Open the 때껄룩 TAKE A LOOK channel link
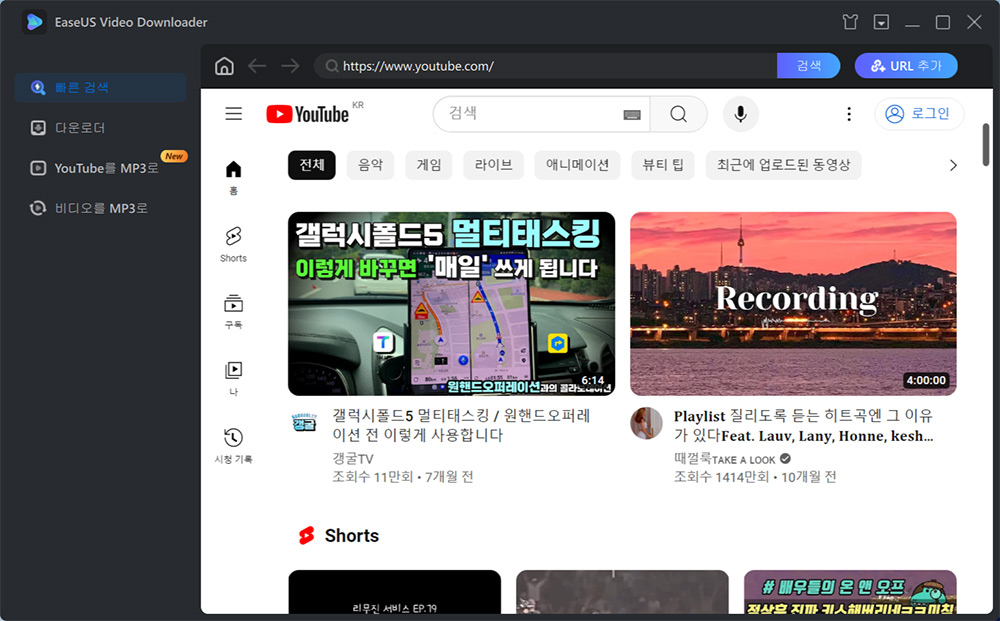1000x621 pixels. point(725,458)
